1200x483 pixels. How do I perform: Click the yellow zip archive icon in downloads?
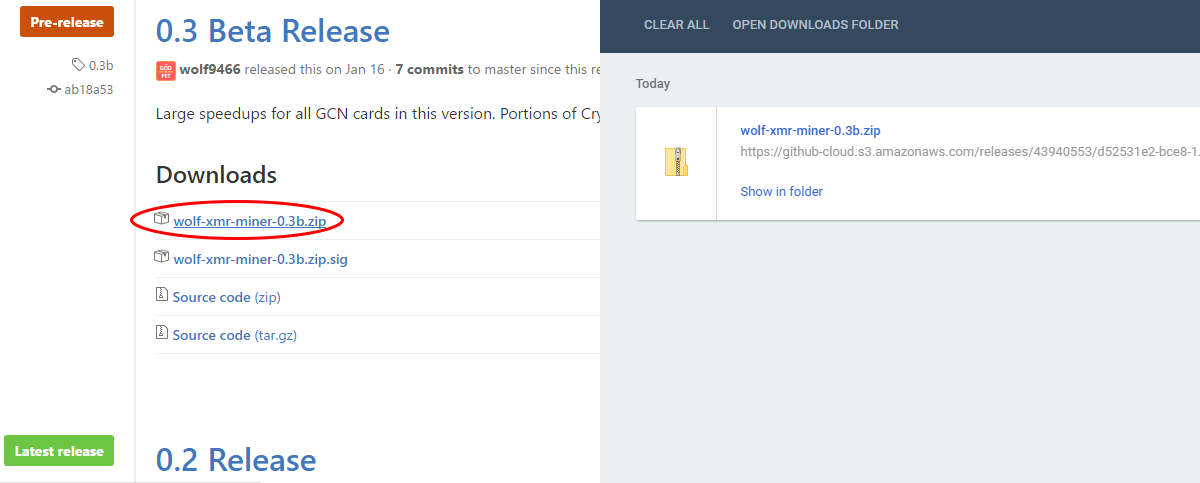click(x=676, y=162)
